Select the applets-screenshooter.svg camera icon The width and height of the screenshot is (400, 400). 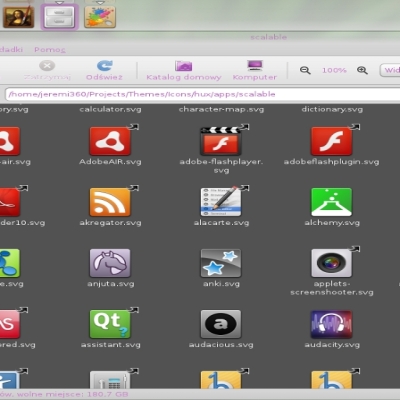tap(332, 263)
